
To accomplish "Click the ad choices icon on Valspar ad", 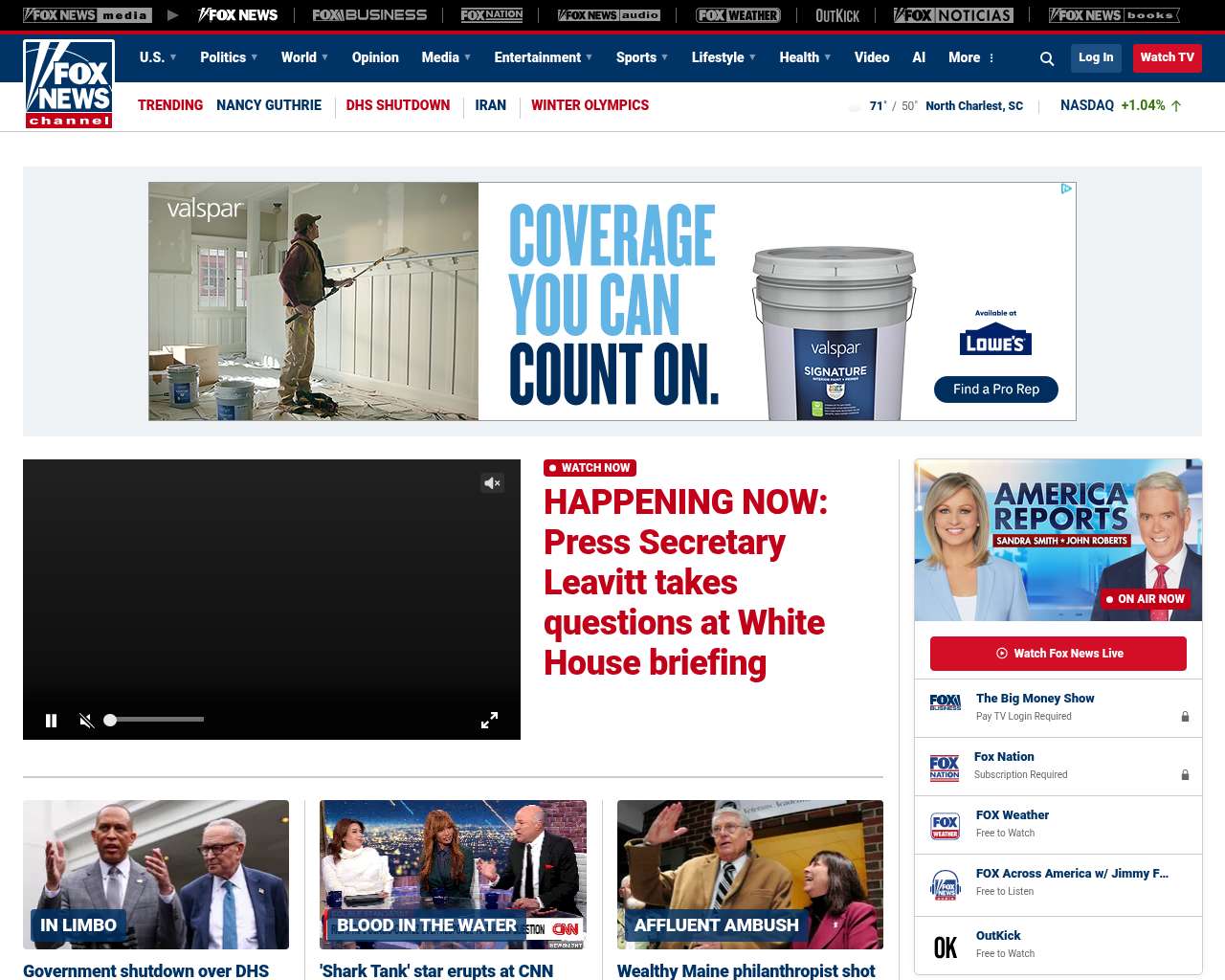I will (x=1066, y=189).
